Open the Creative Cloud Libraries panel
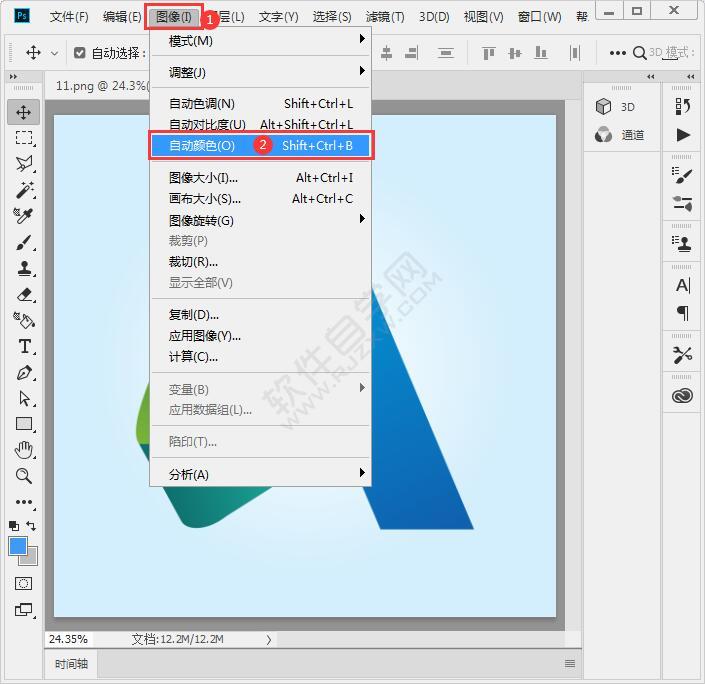This screenshot has height=684, width=705. (x=682, y=396)
